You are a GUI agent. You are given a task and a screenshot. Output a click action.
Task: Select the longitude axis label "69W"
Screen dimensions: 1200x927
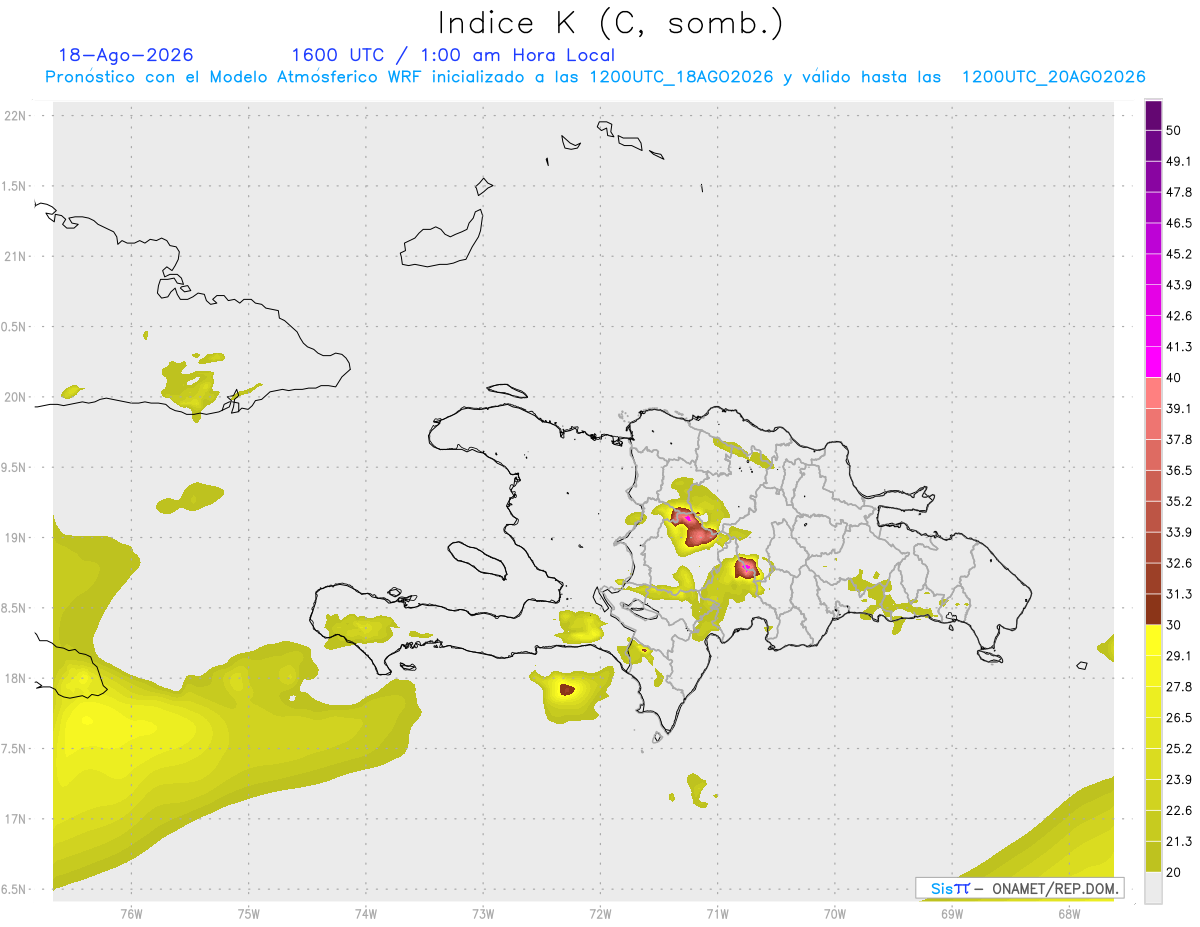click(952, 914)
